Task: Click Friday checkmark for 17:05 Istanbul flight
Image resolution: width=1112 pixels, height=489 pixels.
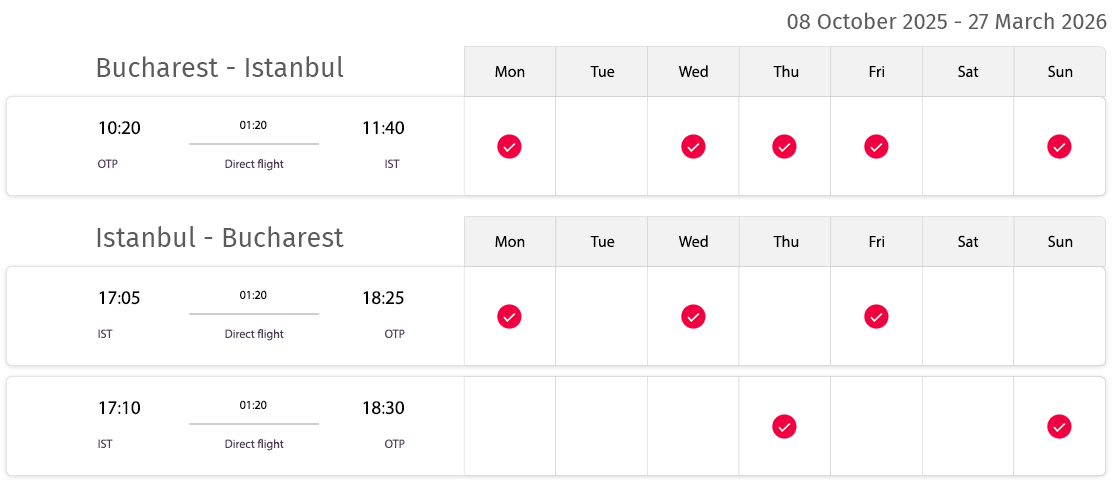Action: (876, 316)
